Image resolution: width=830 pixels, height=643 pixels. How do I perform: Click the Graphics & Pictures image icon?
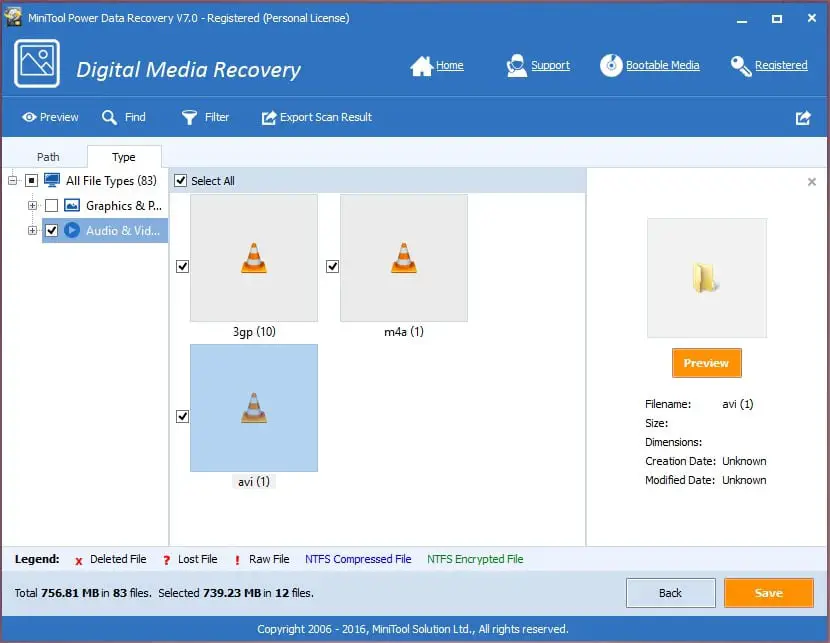[72, 205]
